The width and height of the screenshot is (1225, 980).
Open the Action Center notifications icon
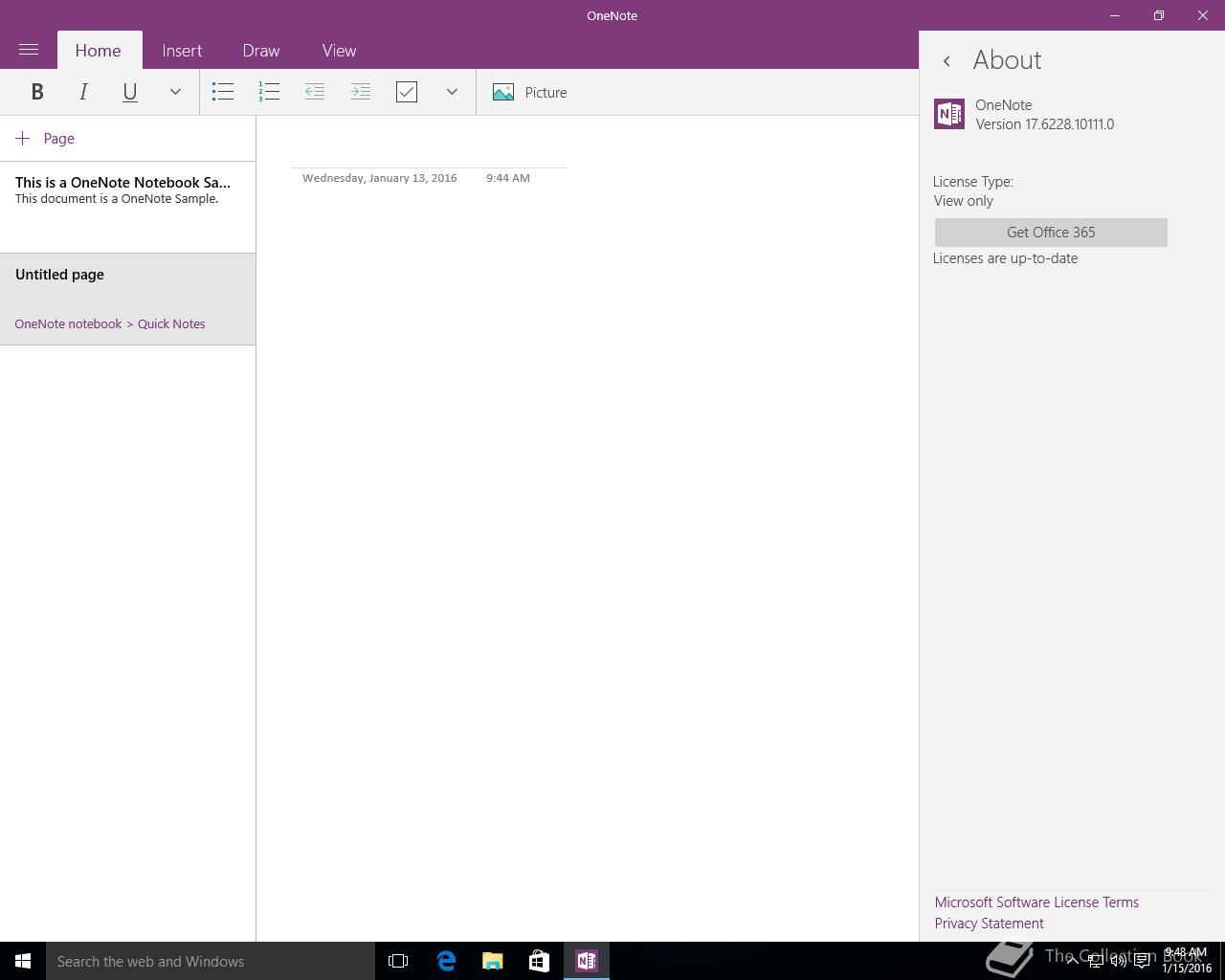(x=1142, y=961)
